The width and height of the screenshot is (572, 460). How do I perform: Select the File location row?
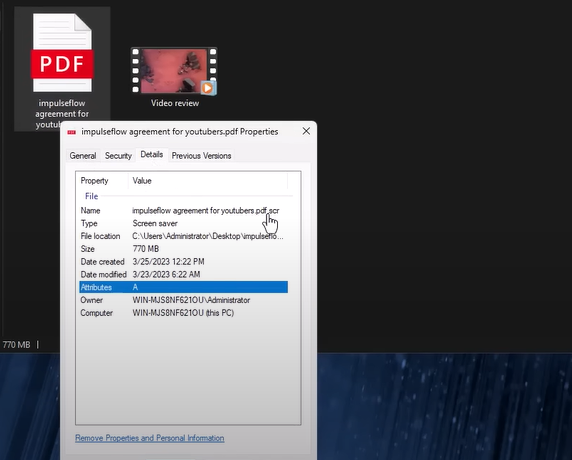pyautogui.click(x=183, y=236)
